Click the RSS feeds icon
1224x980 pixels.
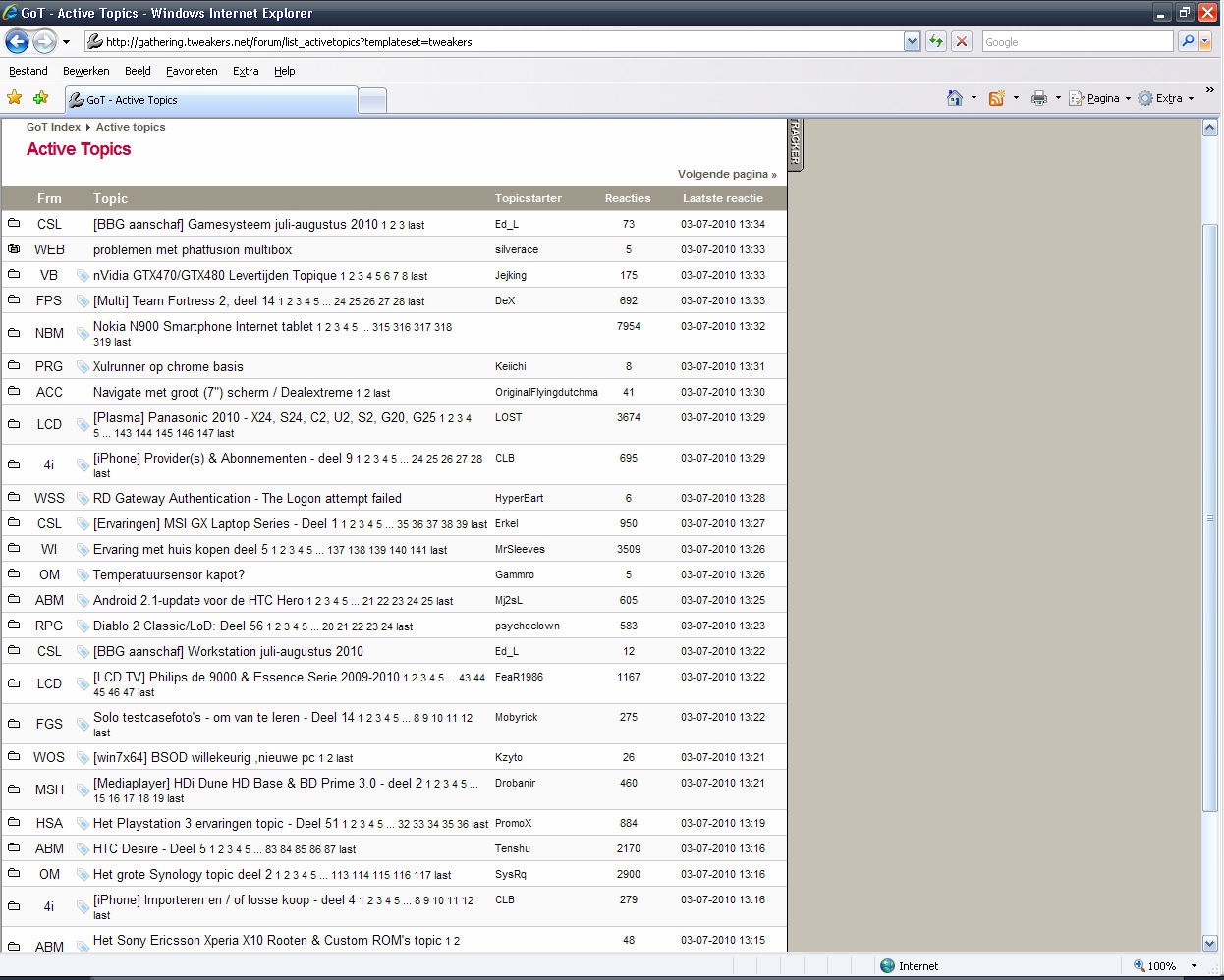click(996, 98)
